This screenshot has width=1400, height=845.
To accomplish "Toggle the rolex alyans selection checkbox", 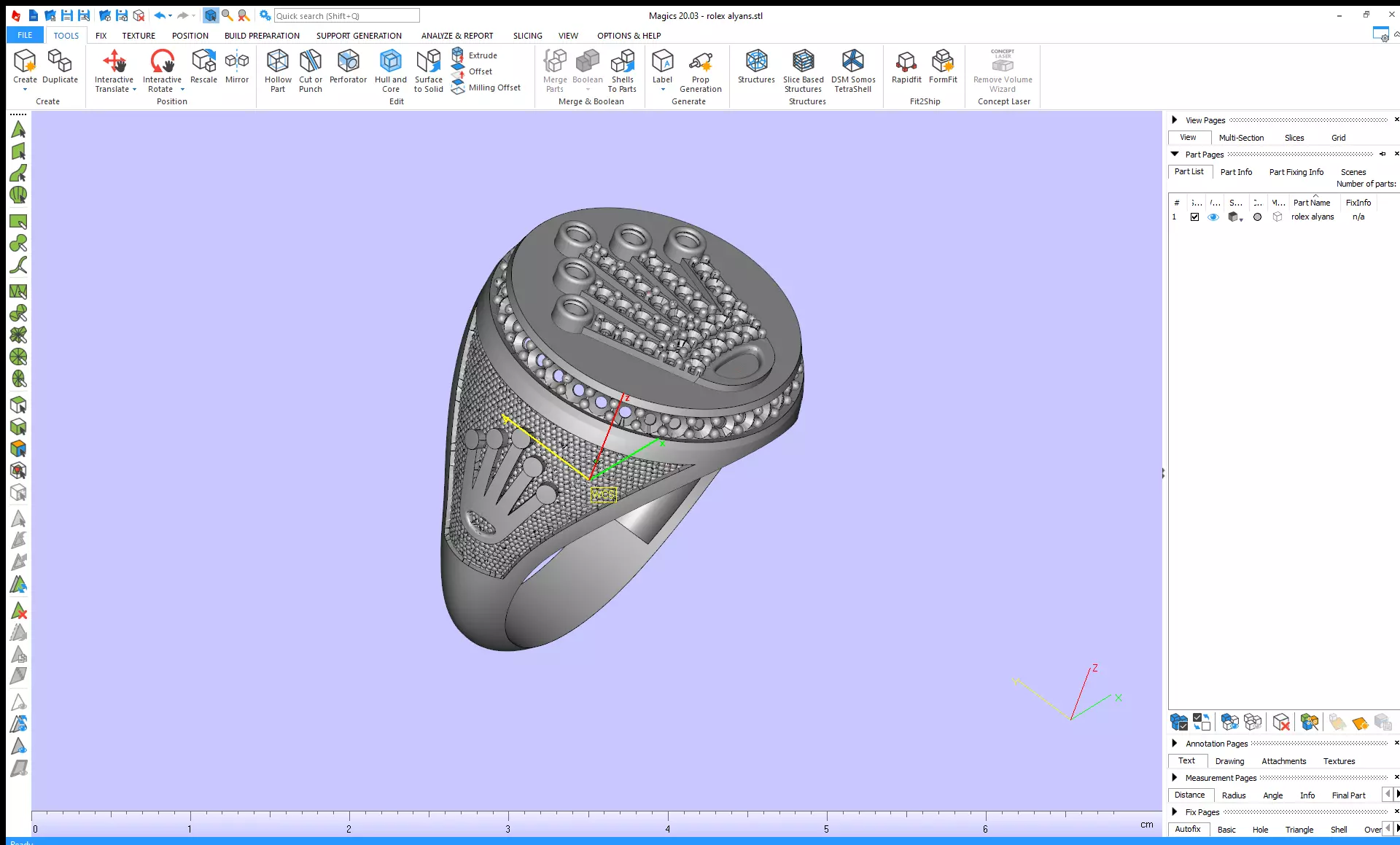I will pos(1194,217).
